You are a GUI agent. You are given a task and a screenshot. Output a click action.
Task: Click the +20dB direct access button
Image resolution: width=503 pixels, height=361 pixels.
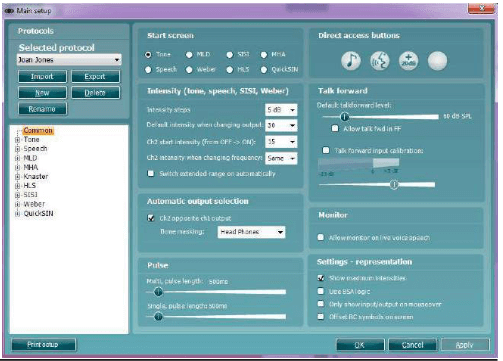(x=408, y=61)
